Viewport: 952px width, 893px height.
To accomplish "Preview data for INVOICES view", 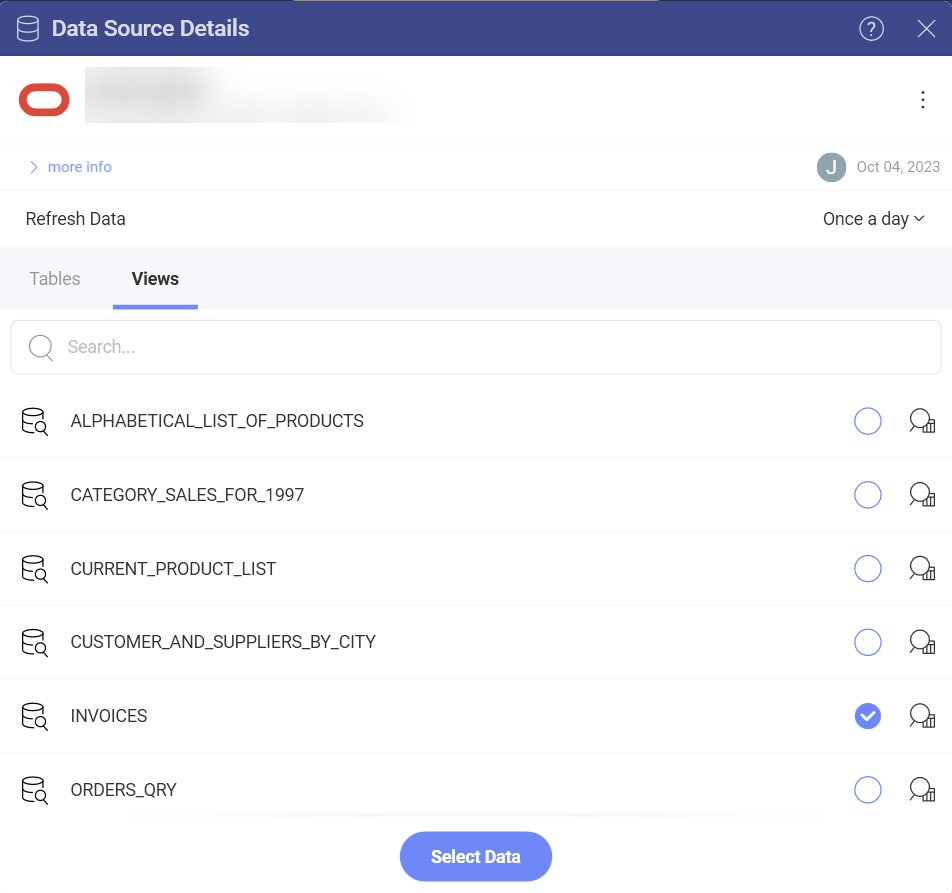I will (922, 716).
